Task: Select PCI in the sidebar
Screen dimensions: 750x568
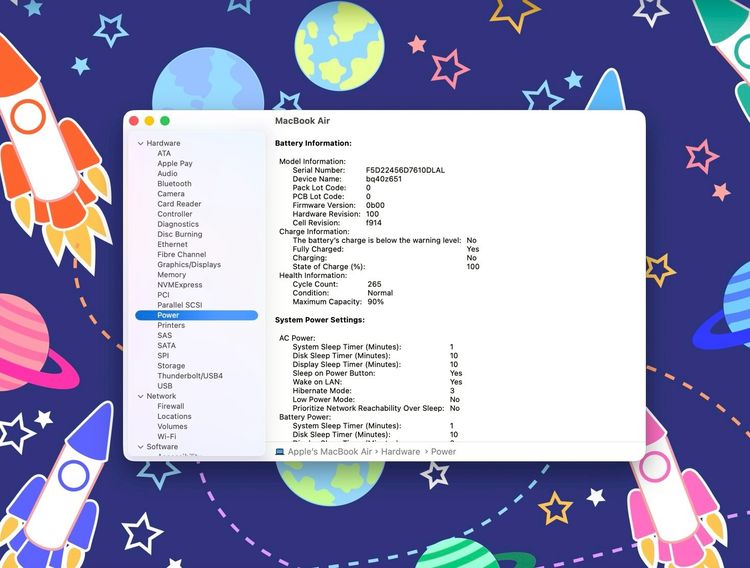Action: coord(164,295)
